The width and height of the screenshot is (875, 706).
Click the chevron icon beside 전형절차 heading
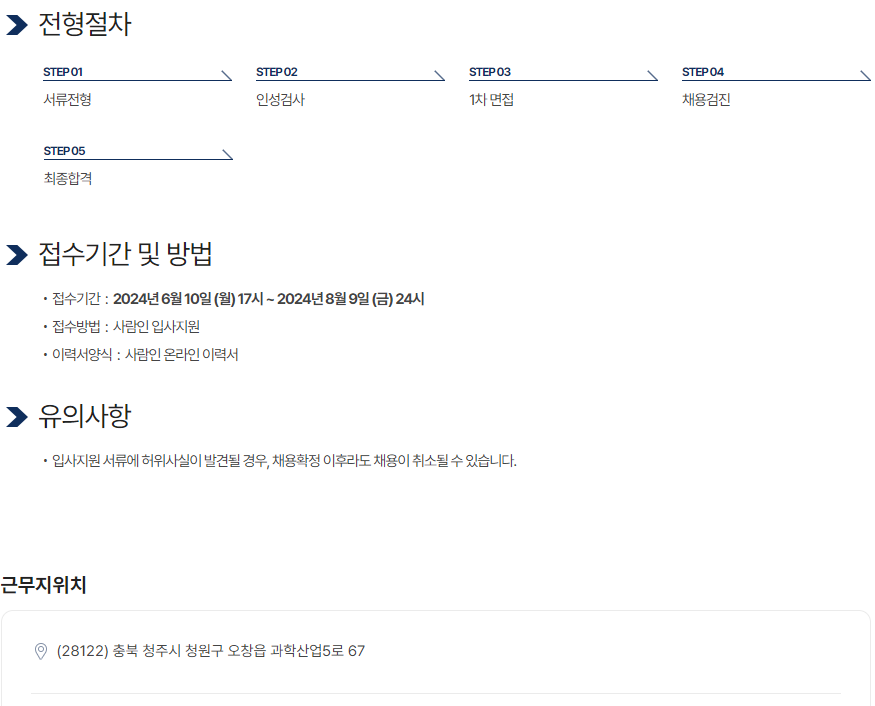tap(17, 25)
